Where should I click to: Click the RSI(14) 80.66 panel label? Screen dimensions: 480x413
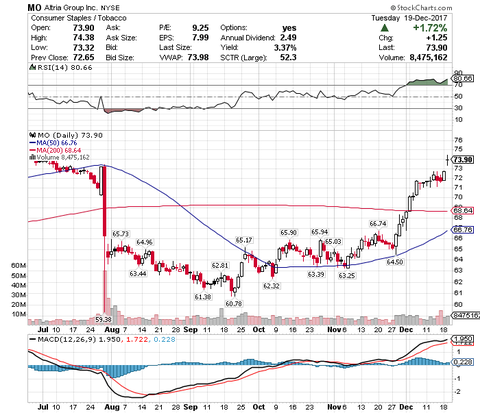click(64, 68)
